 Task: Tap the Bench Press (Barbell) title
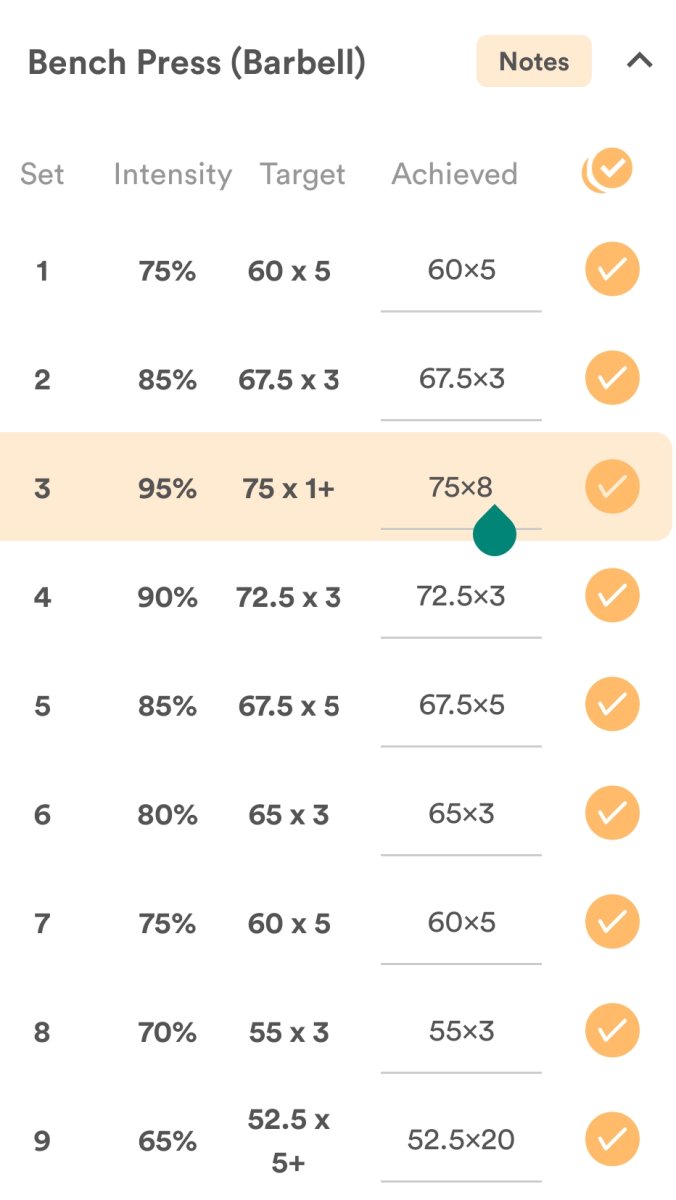pos(197,63)
